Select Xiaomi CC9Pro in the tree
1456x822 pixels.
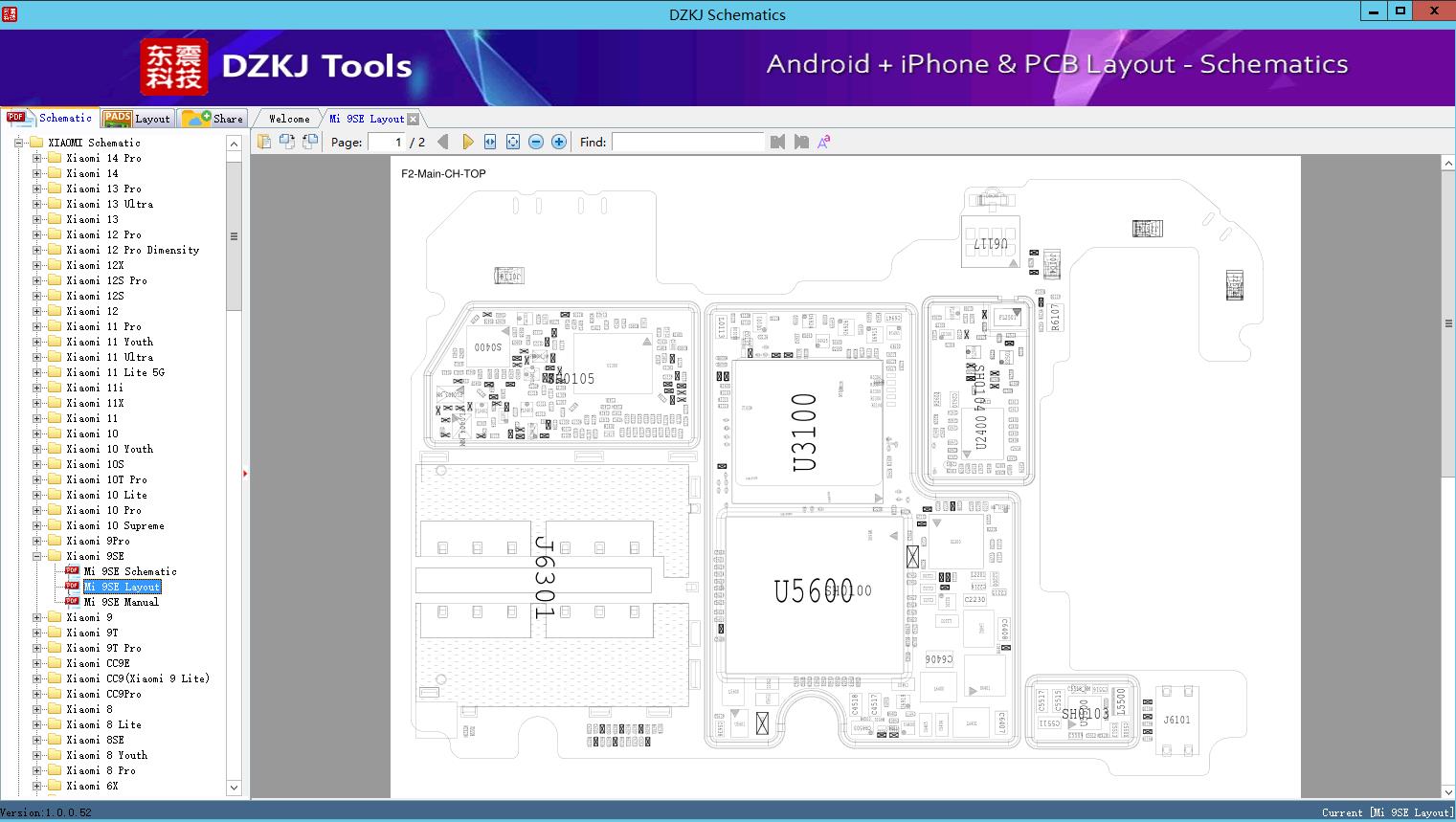[x=104, y=694]
